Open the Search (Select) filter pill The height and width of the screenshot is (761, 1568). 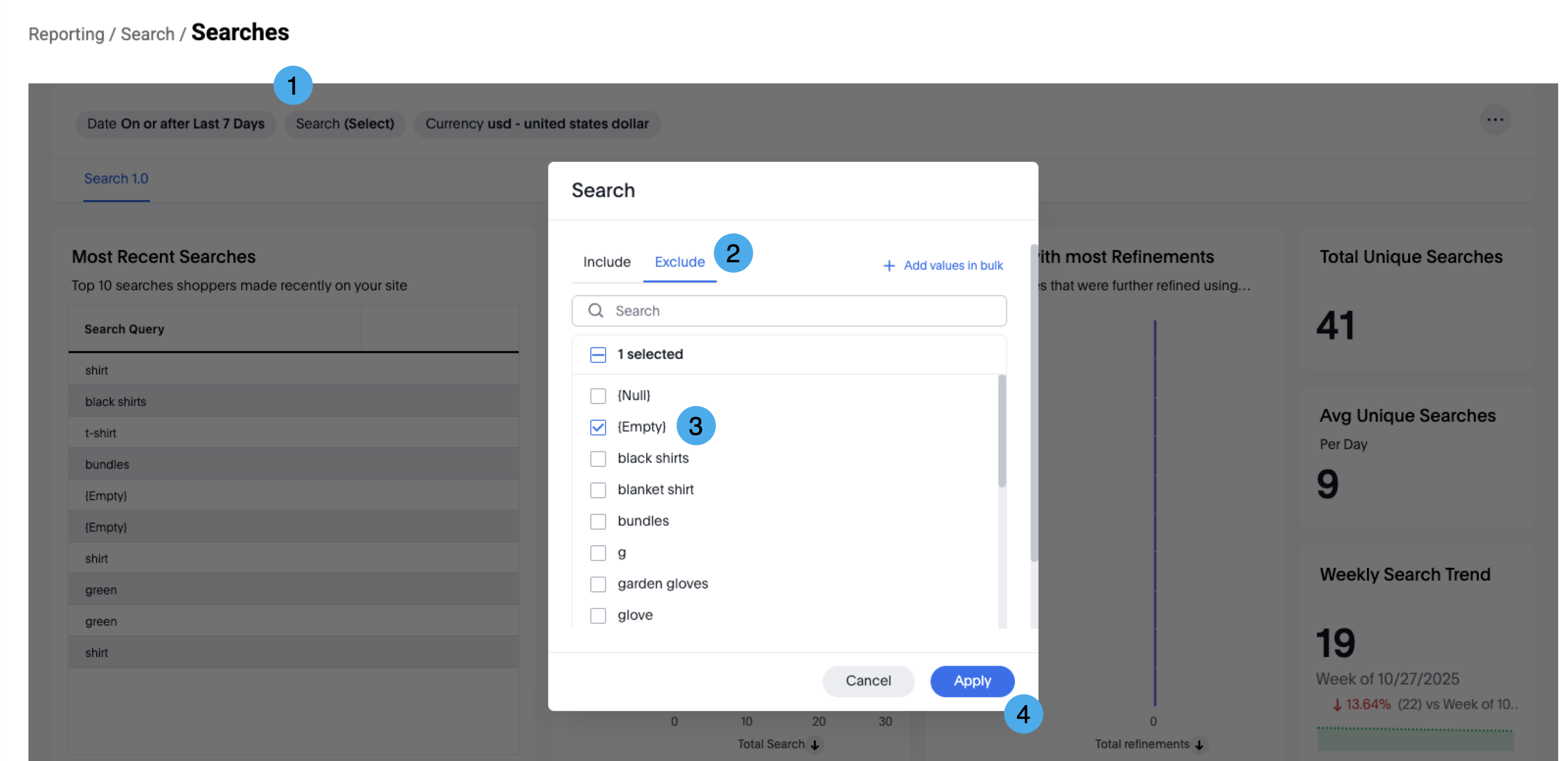tap(345, 124)
